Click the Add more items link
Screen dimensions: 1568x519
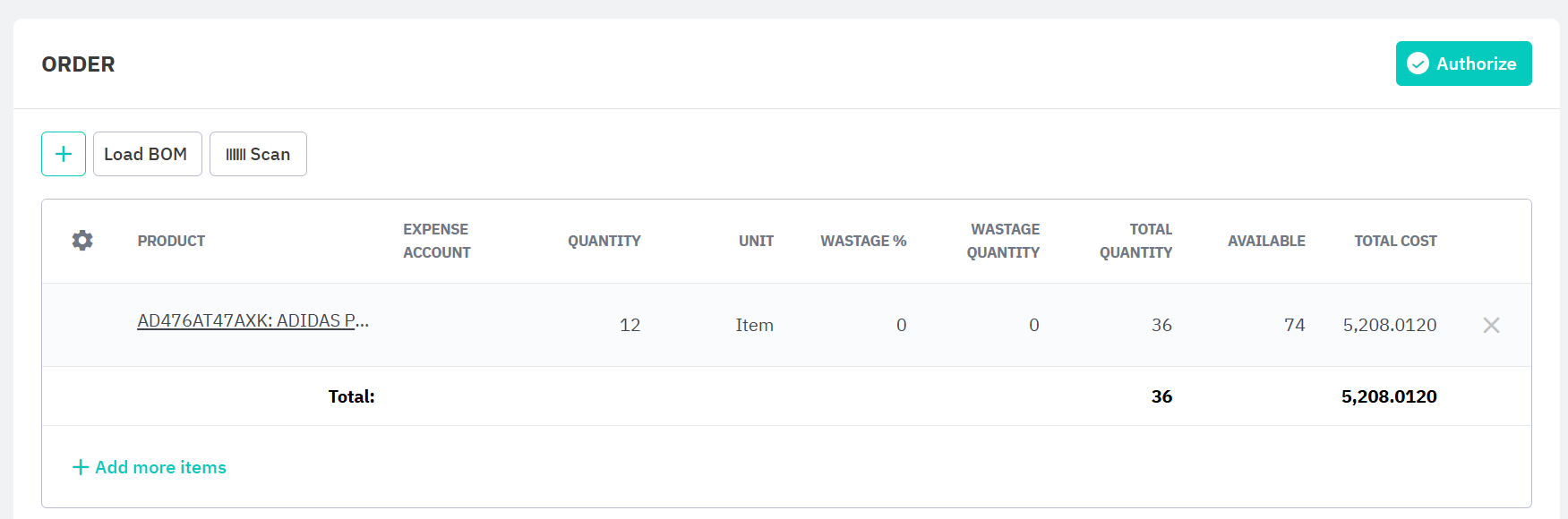[x=150, y=467]
